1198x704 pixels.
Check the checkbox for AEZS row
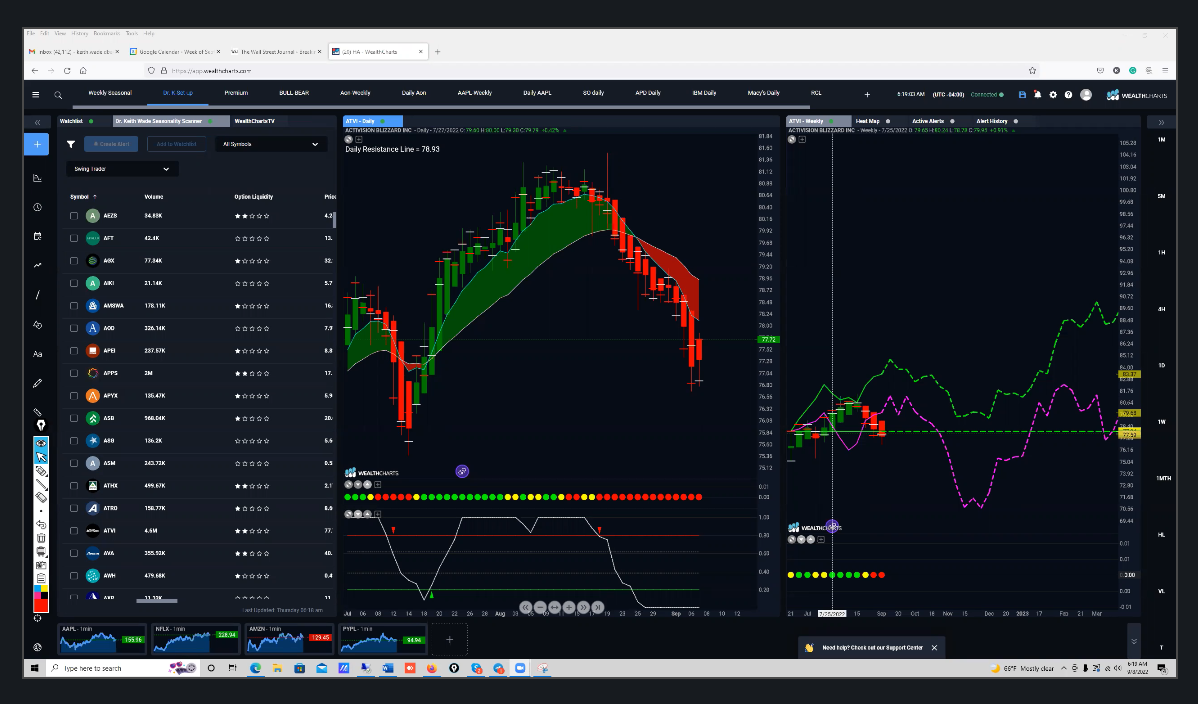pos(74,216)
